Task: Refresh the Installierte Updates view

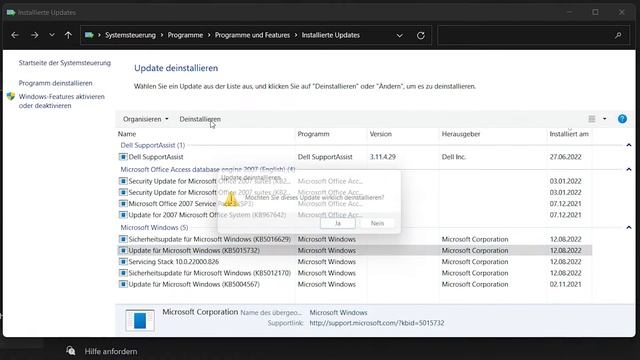Action: (x=421, y=36)
